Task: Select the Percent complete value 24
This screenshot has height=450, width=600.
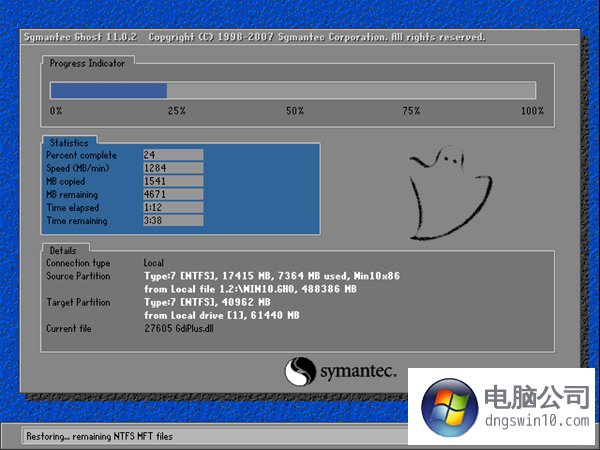Action: 173,155
